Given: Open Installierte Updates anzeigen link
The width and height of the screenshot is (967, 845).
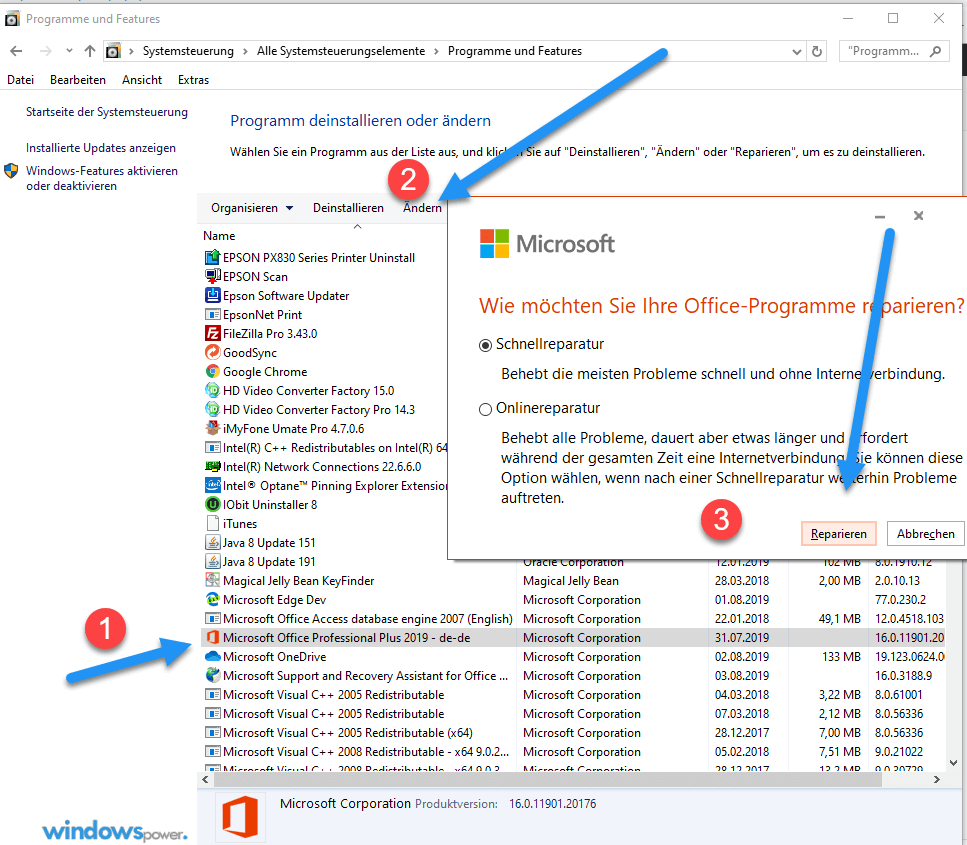Looking at the screenshot, I should pos(101,148).
